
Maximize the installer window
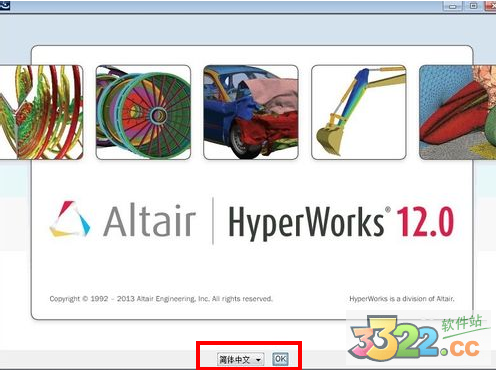(x=473, y=6)
